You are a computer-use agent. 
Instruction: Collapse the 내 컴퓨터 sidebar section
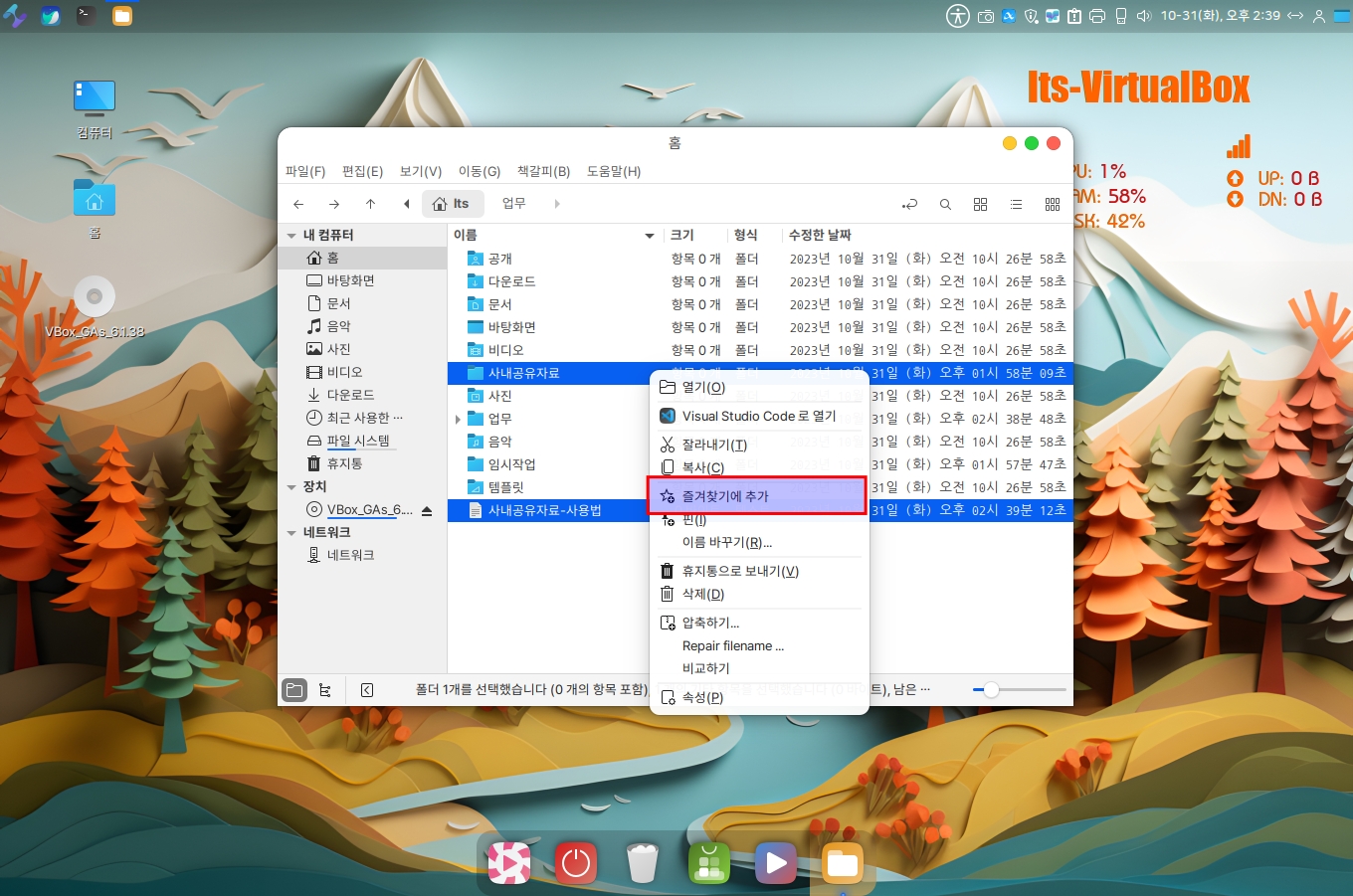(291, 236)
